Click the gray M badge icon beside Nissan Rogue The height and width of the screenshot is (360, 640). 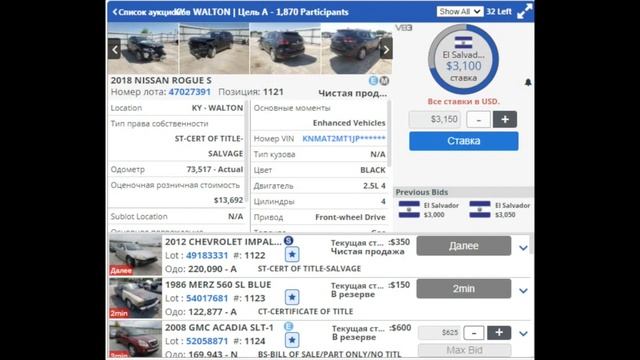point(384,81)
